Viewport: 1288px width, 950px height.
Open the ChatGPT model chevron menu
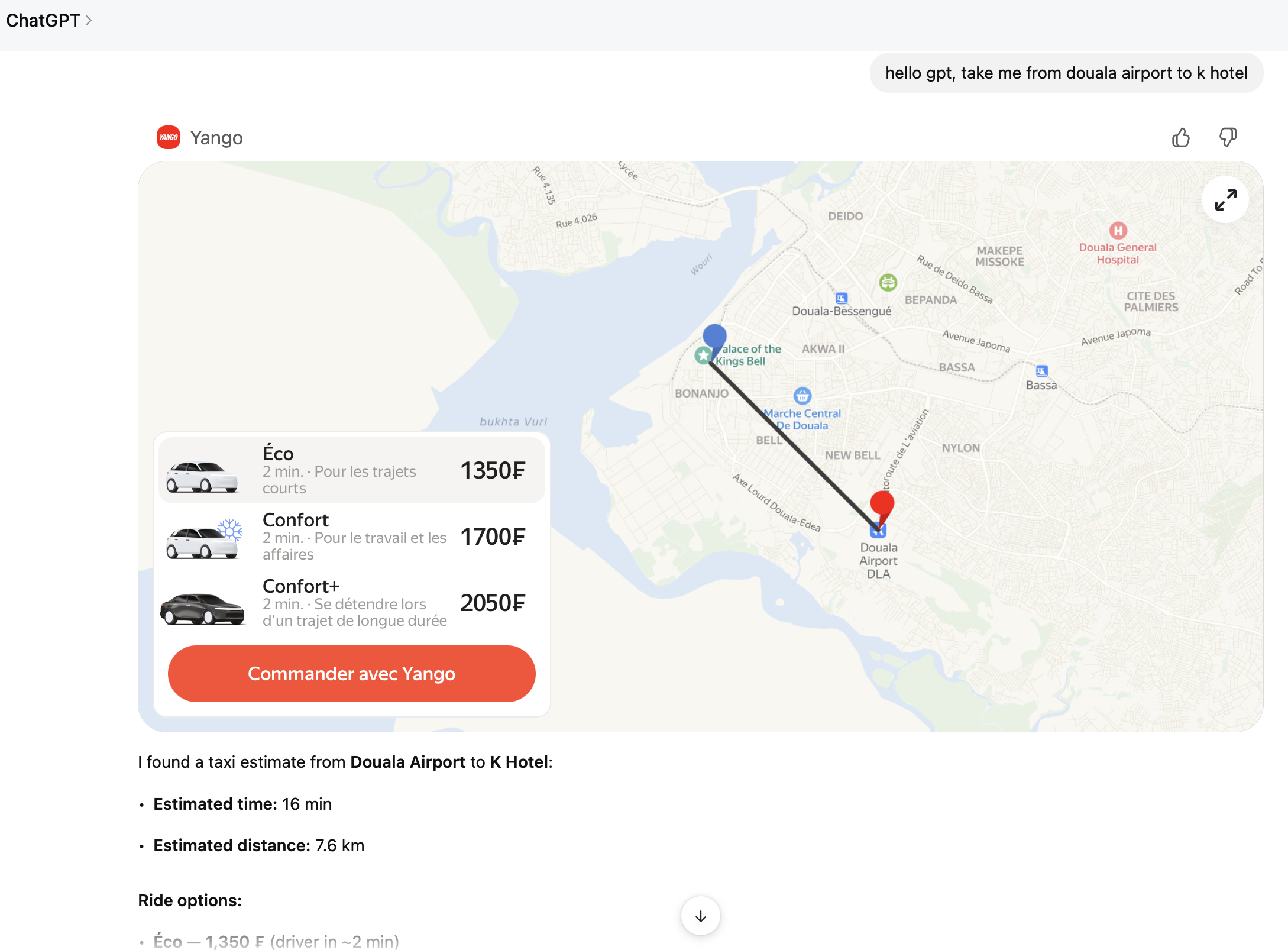(x=89, y=20)
